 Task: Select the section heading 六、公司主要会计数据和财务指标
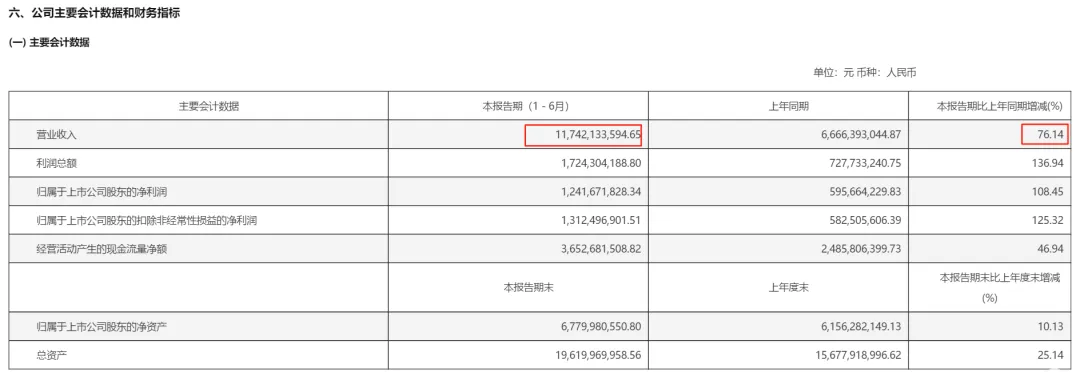pyautogui.click(x=94, y=13)
